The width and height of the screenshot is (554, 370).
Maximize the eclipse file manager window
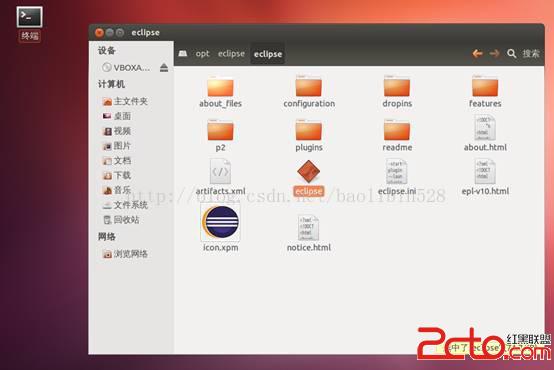[x=120, y=33]
